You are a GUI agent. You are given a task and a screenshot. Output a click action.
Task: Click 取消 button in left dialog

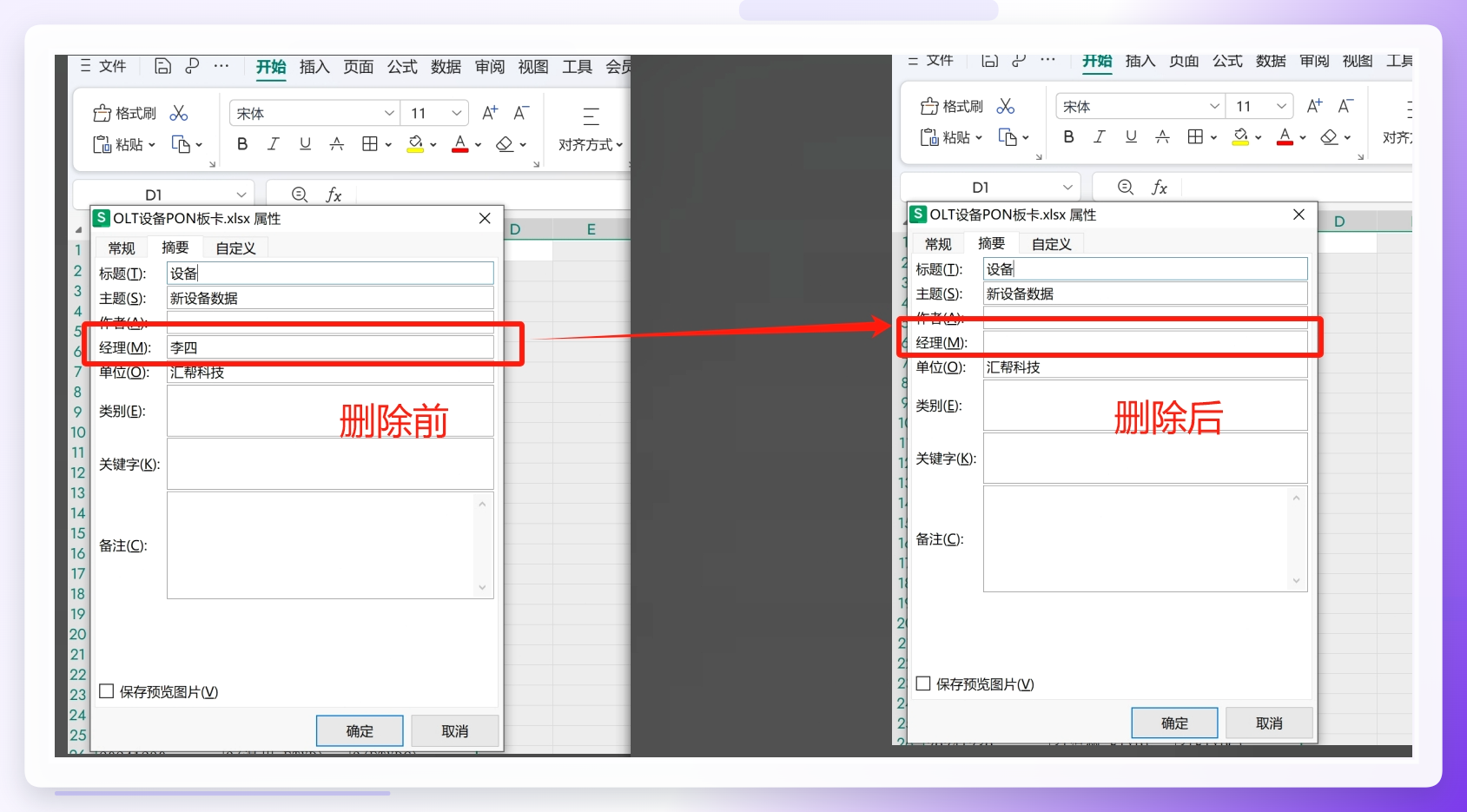[455, 731]
